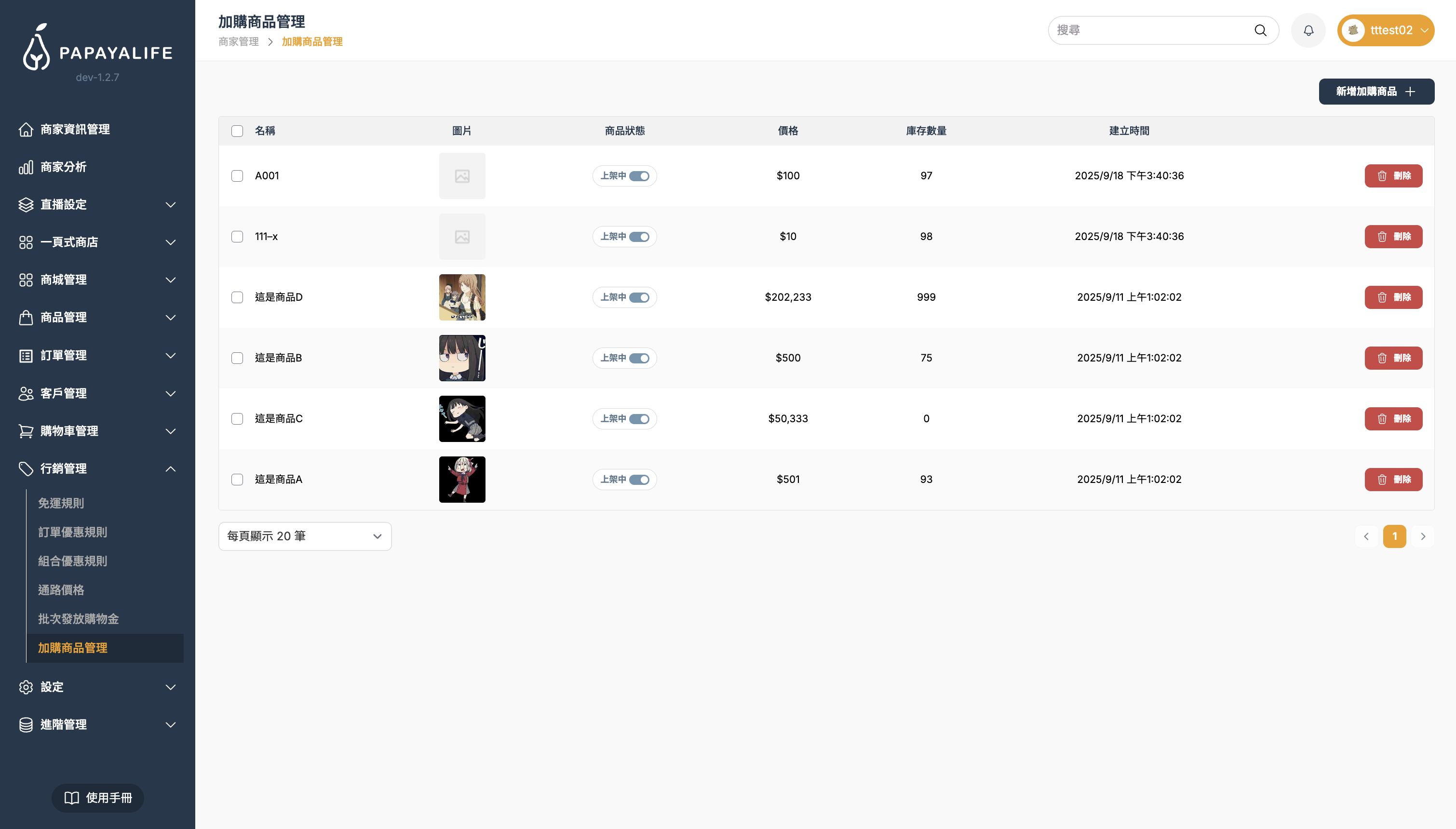Tick the select-all header checkbox
This screenshot has width=1456, height=829.
click(x=237, y=131)
